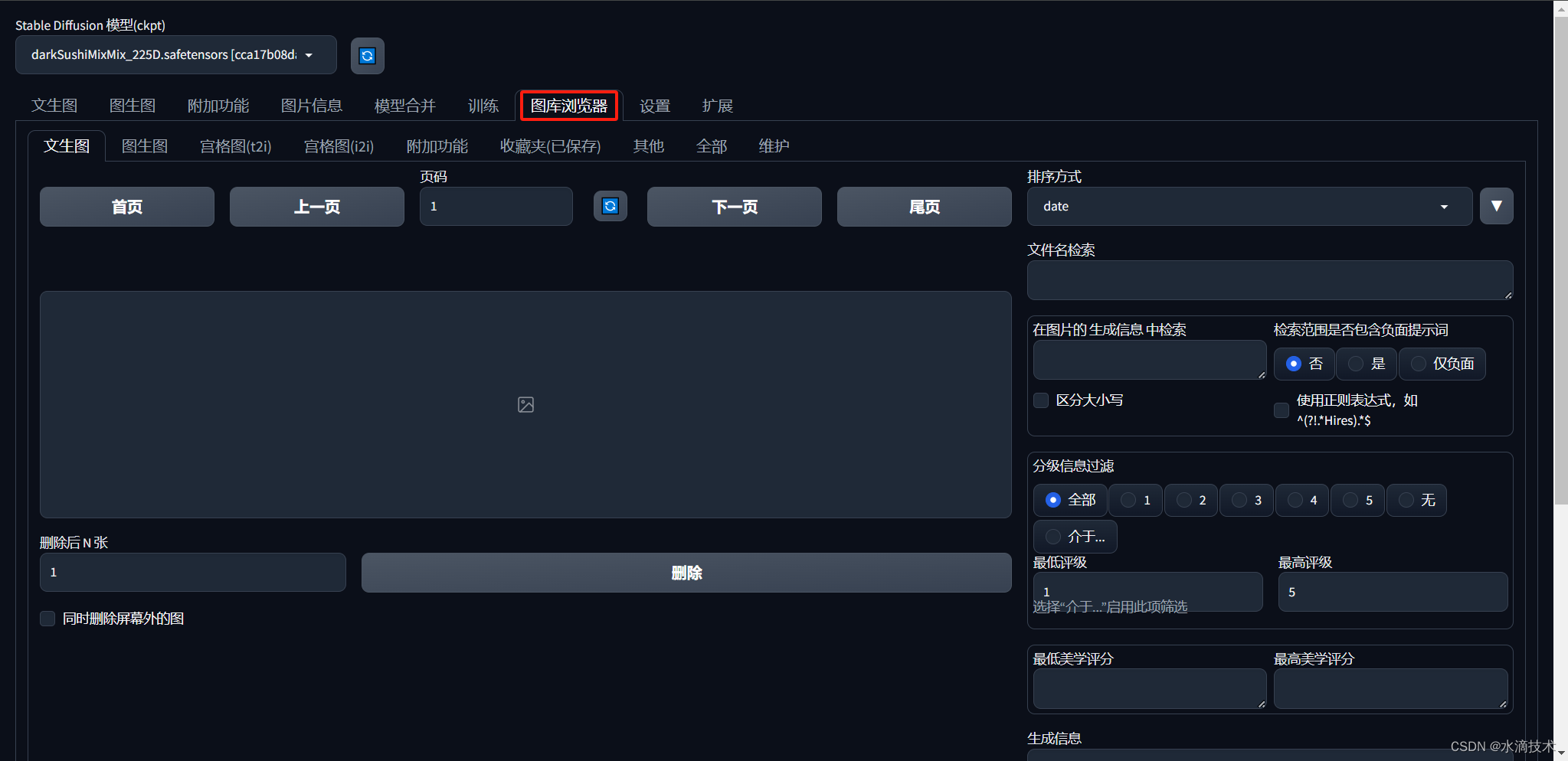Select gallery sub-tab 图生图
The width and height of the screenshot is (1568, 761).
pos(145,145)
